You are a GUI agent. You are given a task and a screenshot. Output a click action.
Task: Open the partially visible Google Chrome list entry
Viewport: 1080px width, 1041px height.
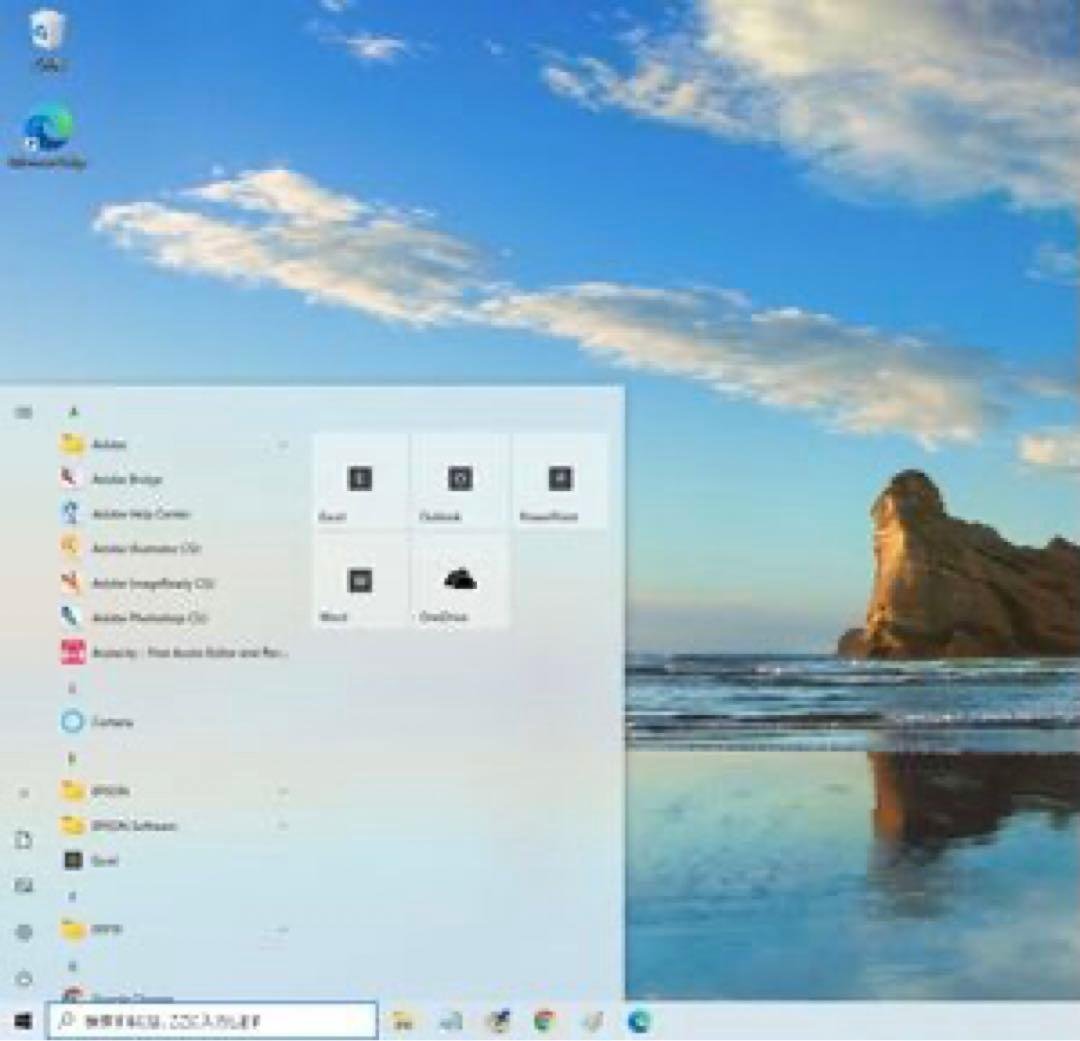(176, 995)
